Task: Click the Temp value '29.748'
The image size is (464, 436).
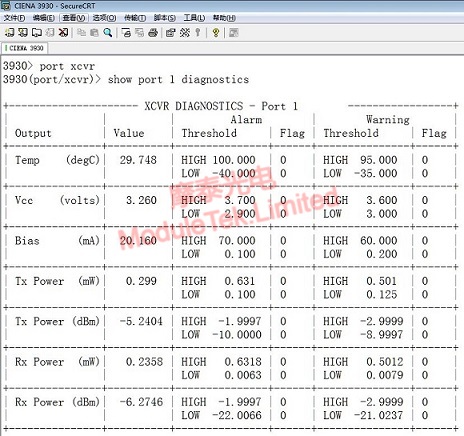Action: 138,160
